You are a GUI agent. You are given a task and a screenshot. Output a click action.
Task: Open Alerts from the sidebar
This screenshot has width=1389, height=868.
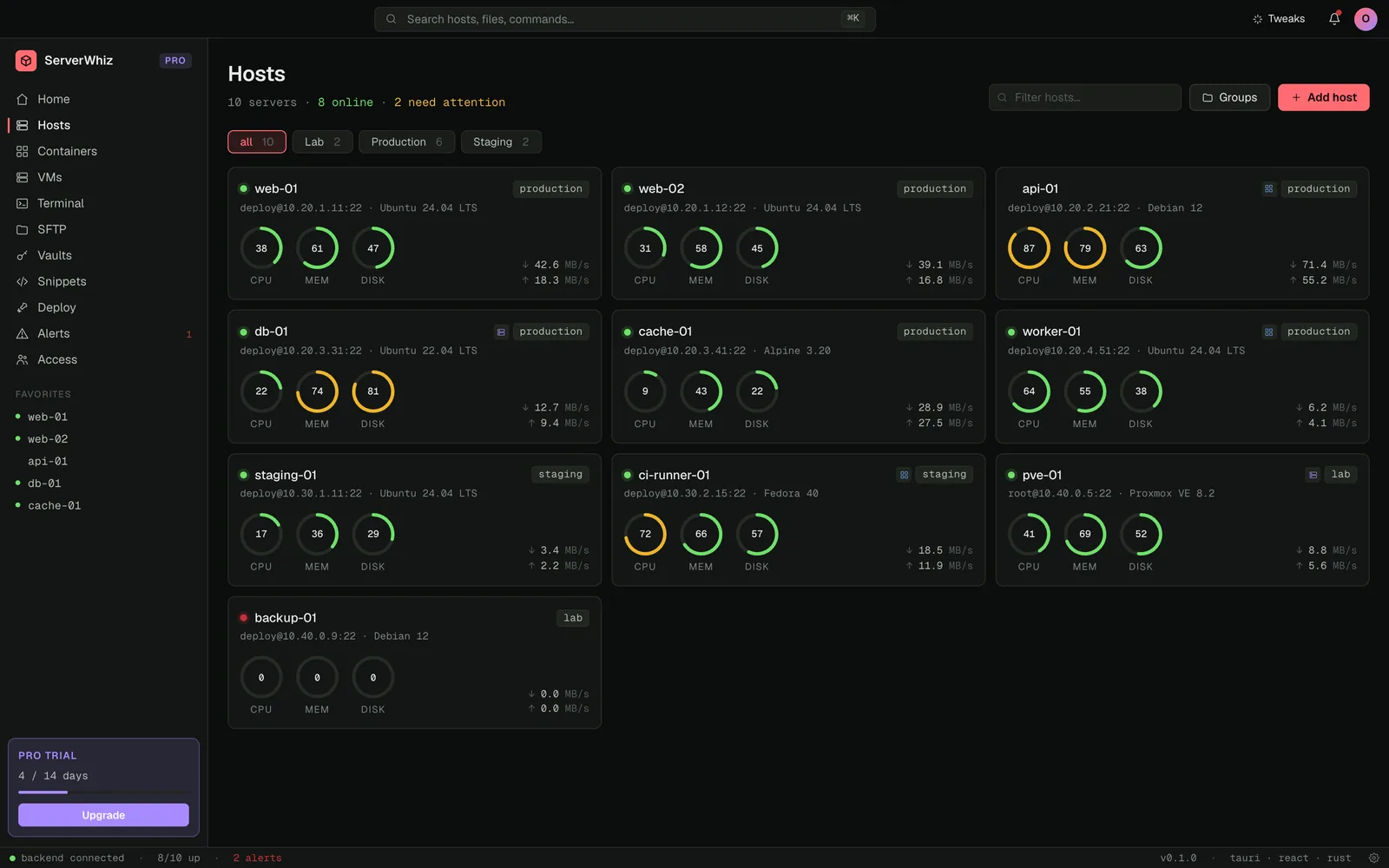click(103, 333)
